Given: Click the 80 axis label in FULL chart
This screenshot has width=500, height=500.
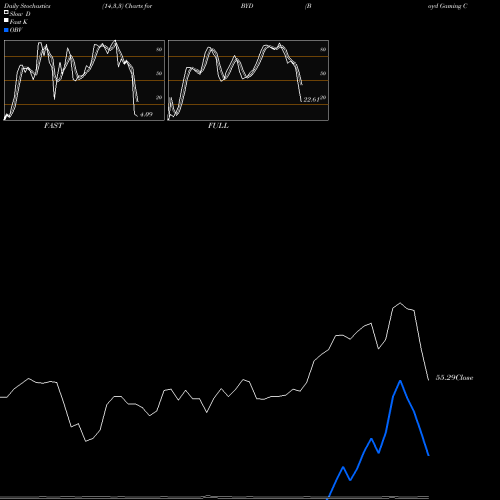Looking at the screenshot, I should [323, 49].
